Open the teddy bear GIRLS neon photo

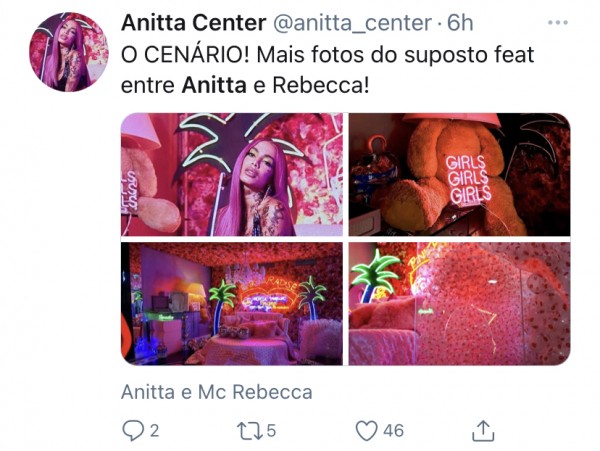point(459,174)
